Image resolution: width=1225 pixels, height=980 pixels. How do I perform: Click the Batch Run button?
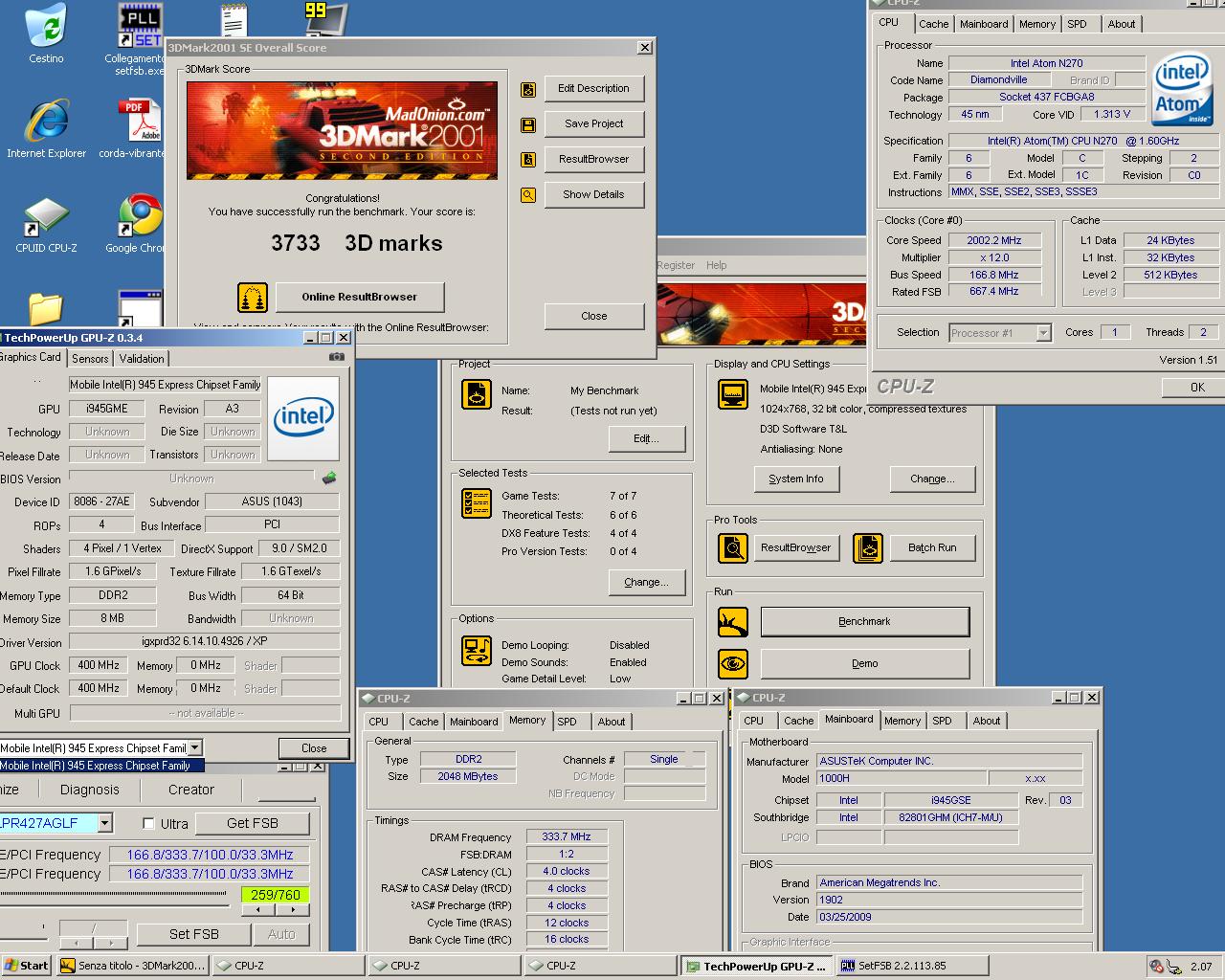[x=932, y=547]
